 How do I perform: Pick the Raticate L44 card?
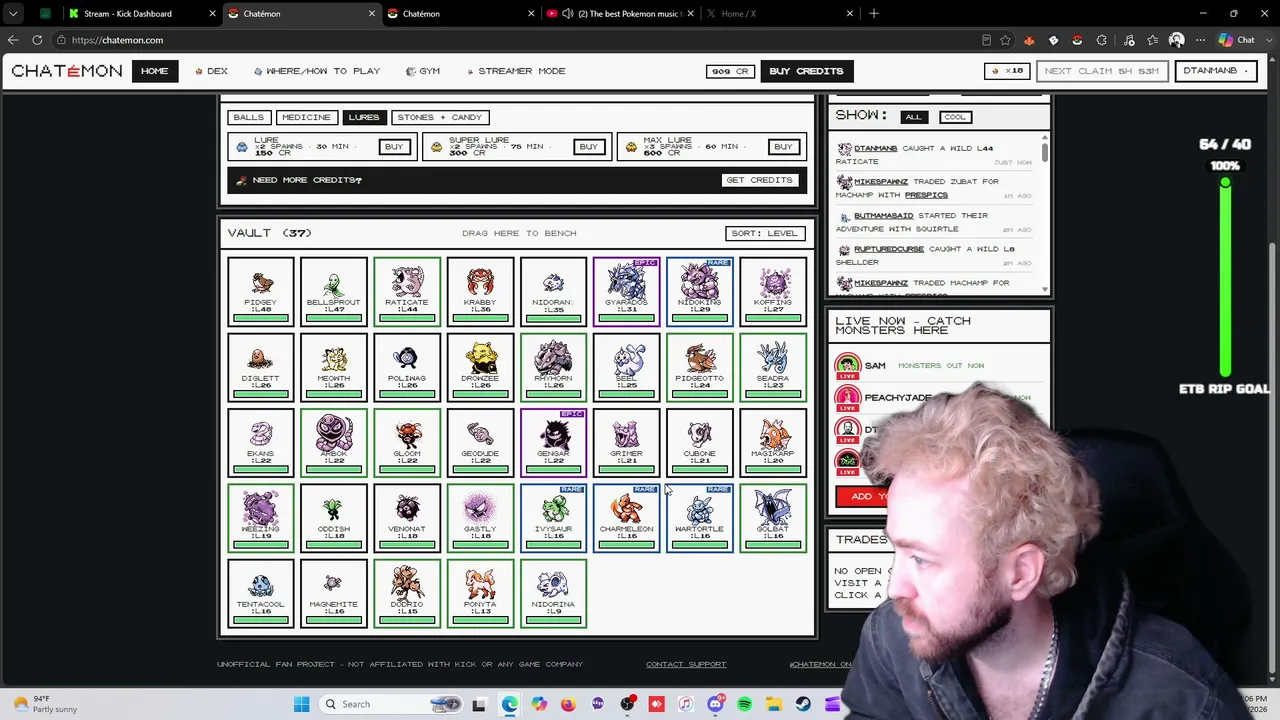407,292
